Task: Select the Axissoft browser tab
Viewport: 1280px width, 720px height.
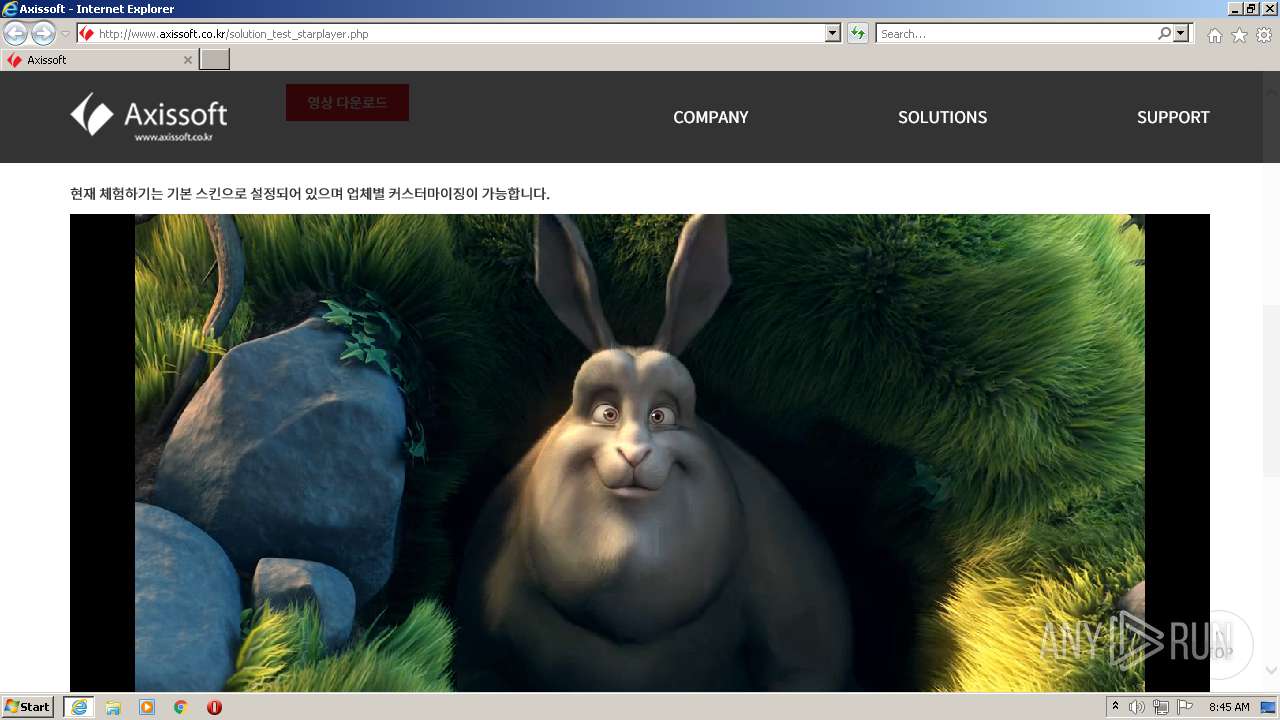Action: 99,60
